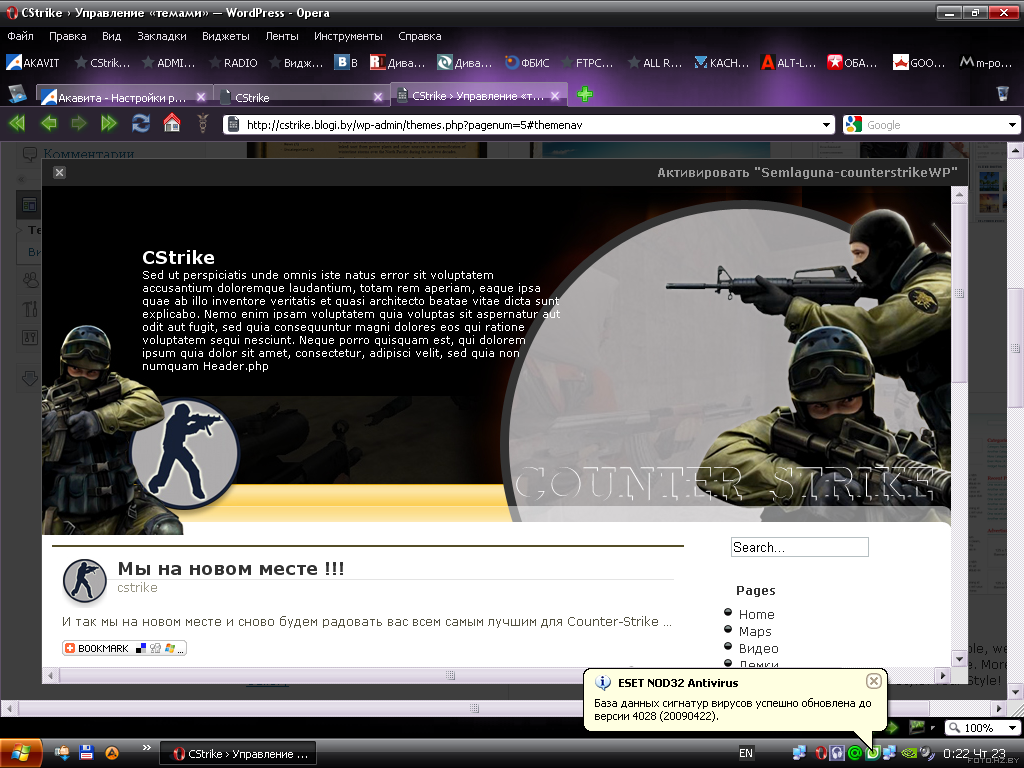This screenshot has width=1024, height=768.
Task: Click the preview's horizontal scrollbar right arrow
Action: [942, 675]
